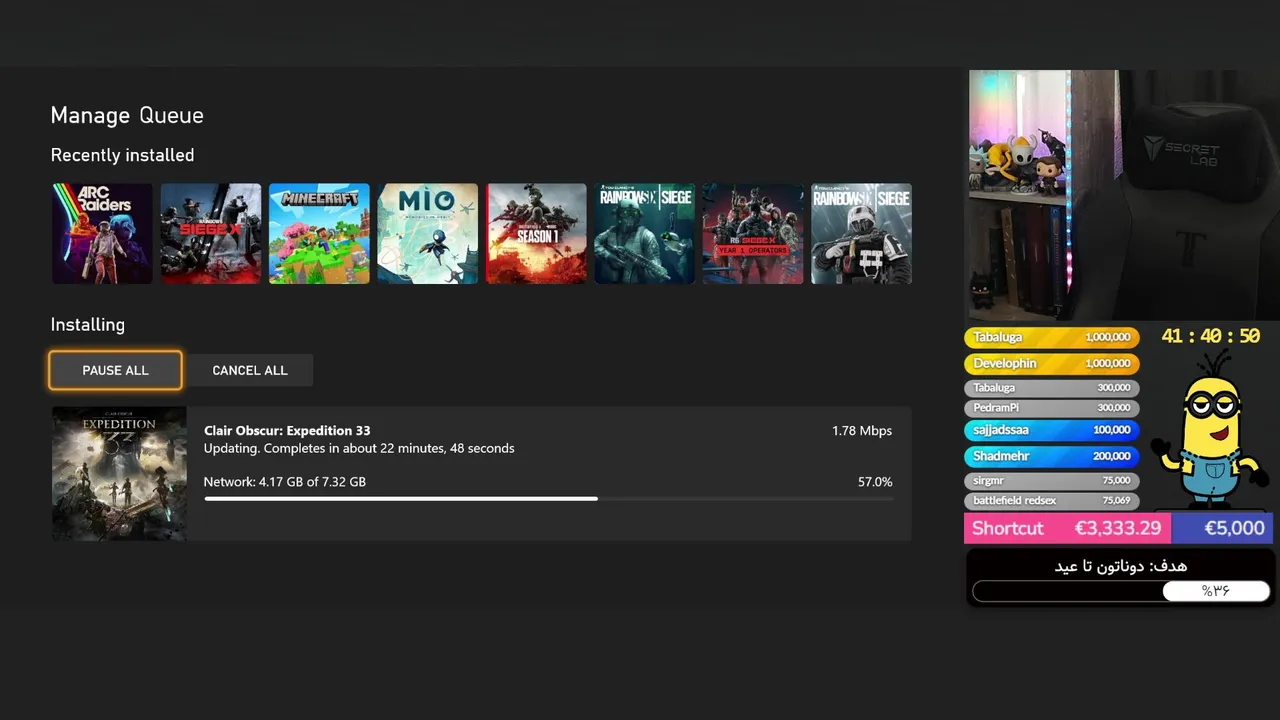The width and height of the screenshot is (1280, 720).
Task: Click the 1.78 Mbps download speed
Action: coord(862,430)
